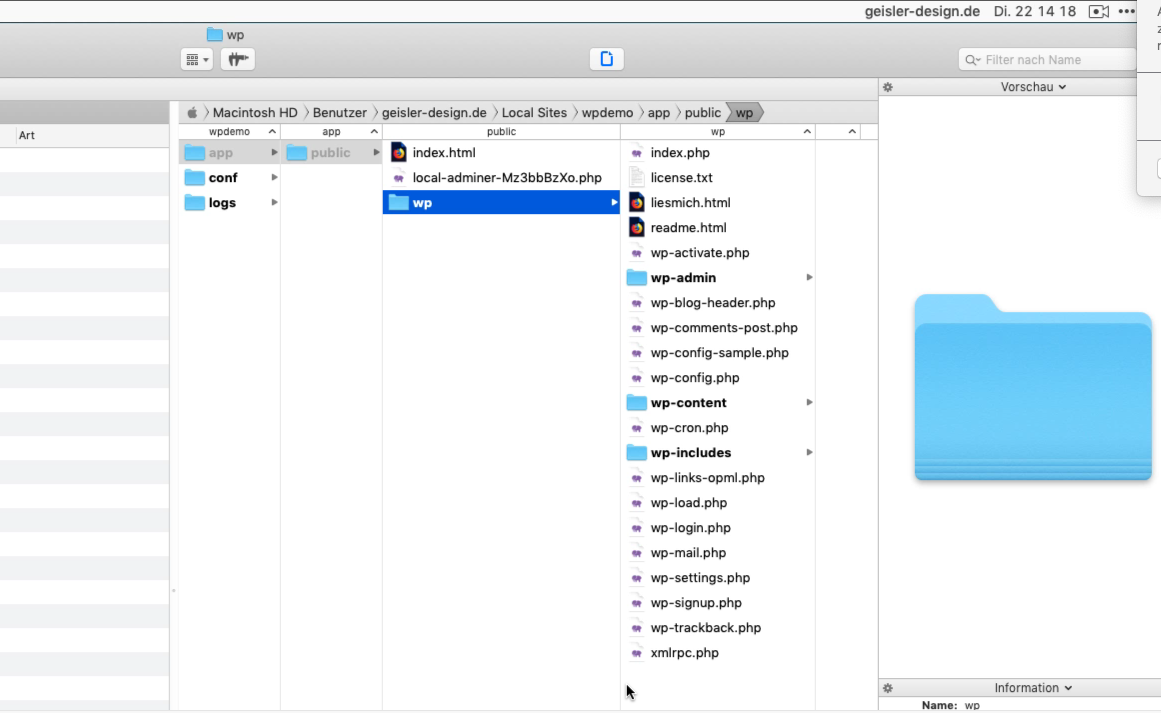Image resolution: width=1161 pixels, height=713 pixels.
Task: Sort the wpdemo column by its header
Action: click(230, 131)
